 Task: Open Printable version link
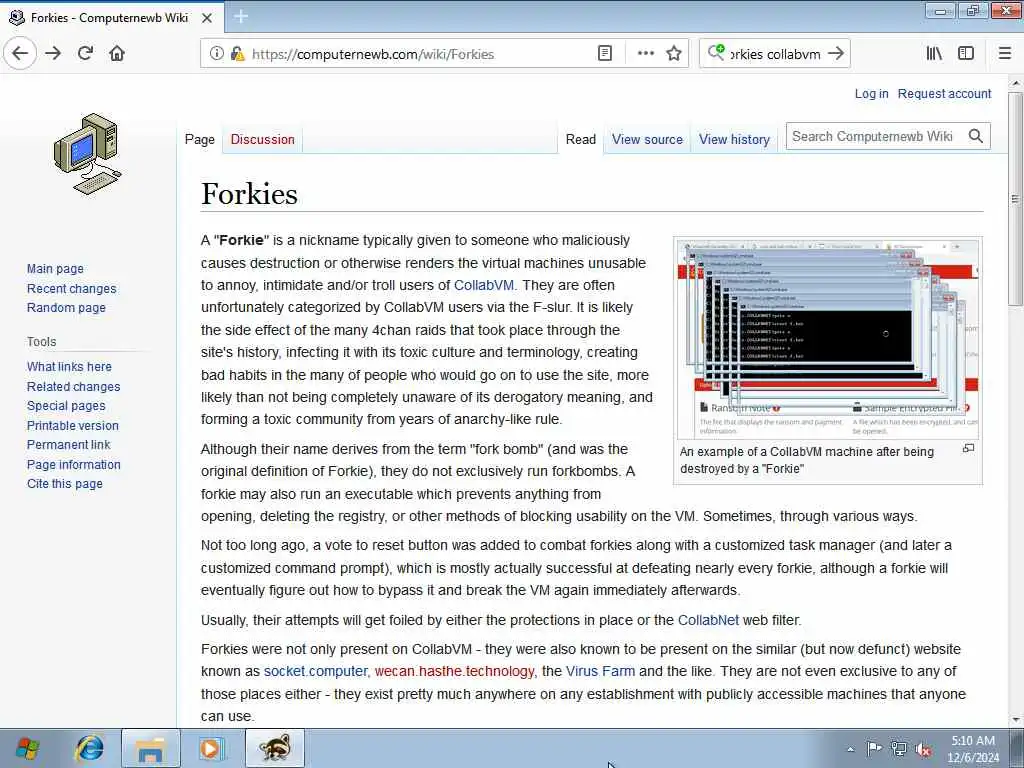tap(72, 425)
